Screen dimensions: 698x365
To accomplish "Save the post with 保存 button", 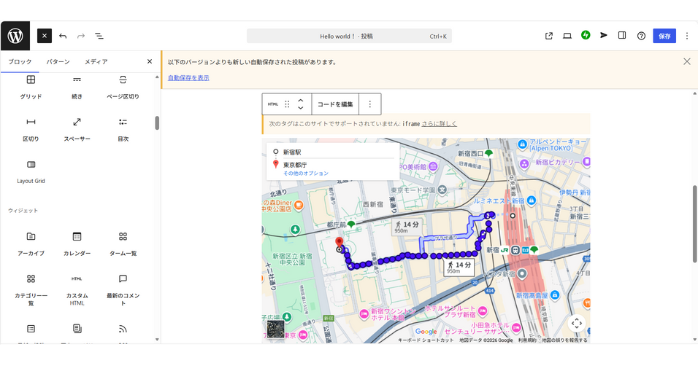I will (x=664, y=36).
